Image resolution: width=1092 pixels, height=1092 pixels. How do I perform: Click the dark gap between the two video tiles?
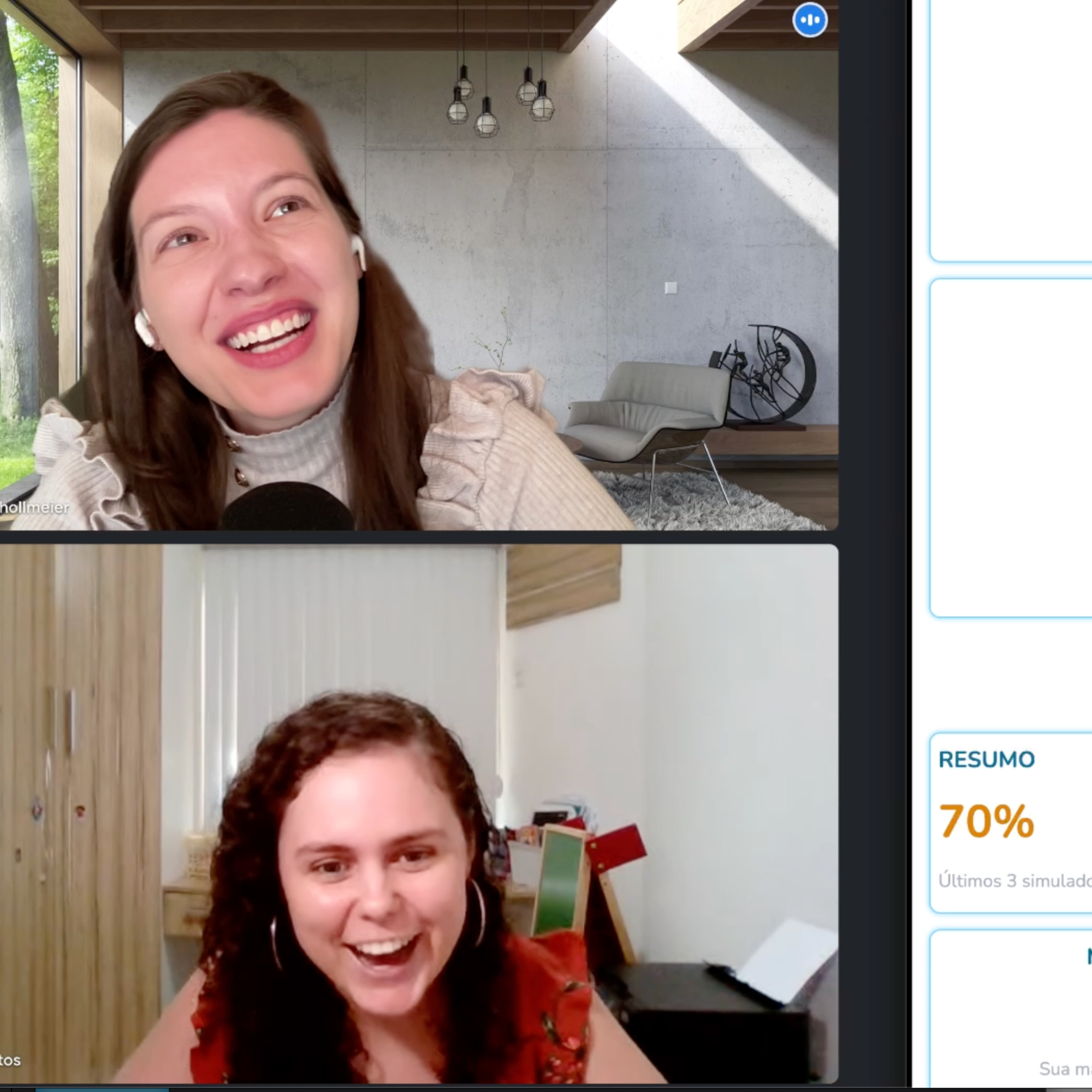[418, 537]
